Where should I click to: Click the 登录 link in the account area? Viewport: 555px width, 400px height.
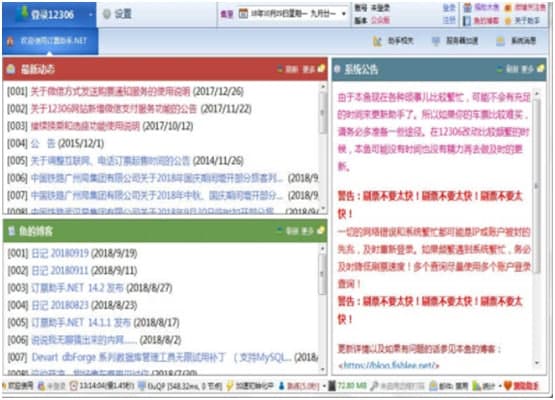click(449, 7)
